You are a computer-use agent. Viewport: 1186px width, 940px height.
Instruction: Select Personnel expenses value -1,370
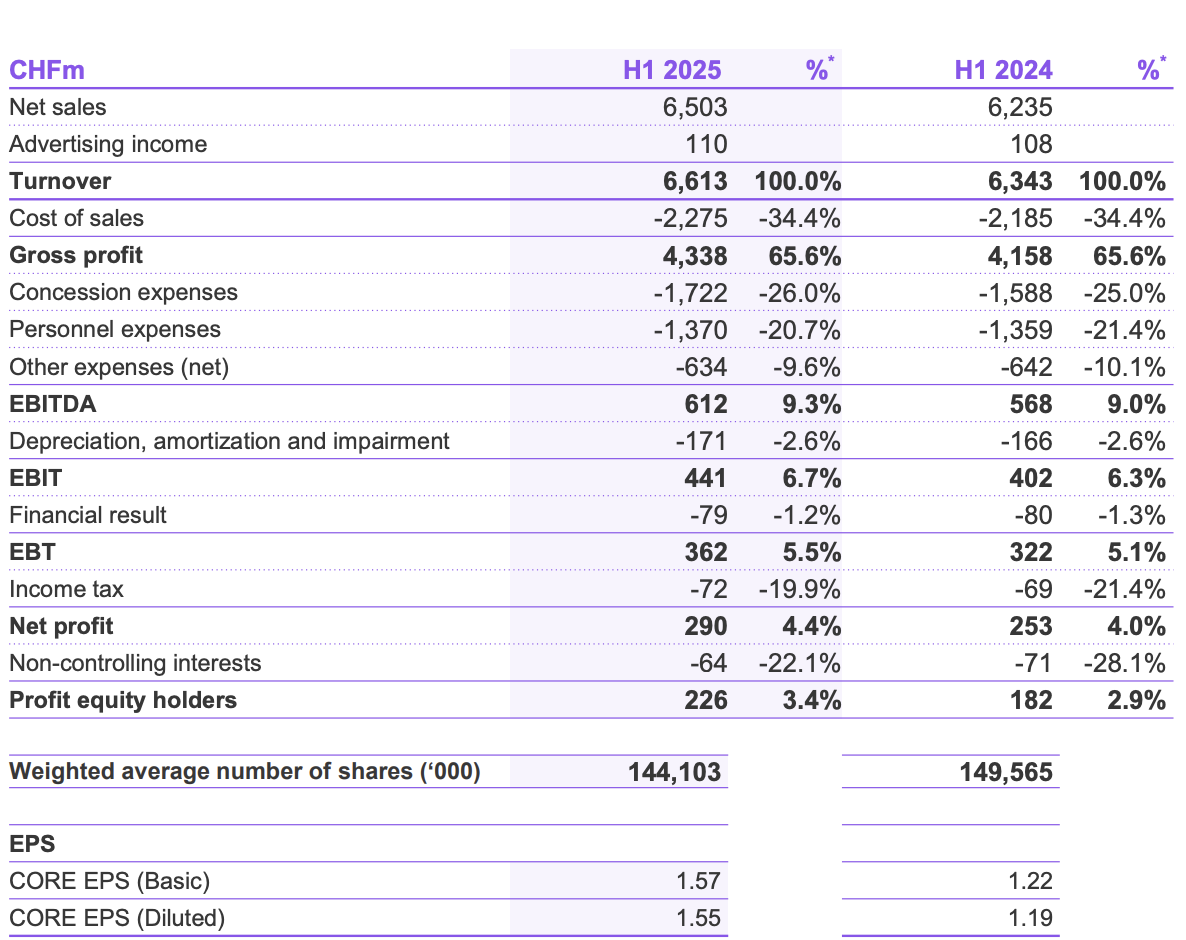click(690, 330)
